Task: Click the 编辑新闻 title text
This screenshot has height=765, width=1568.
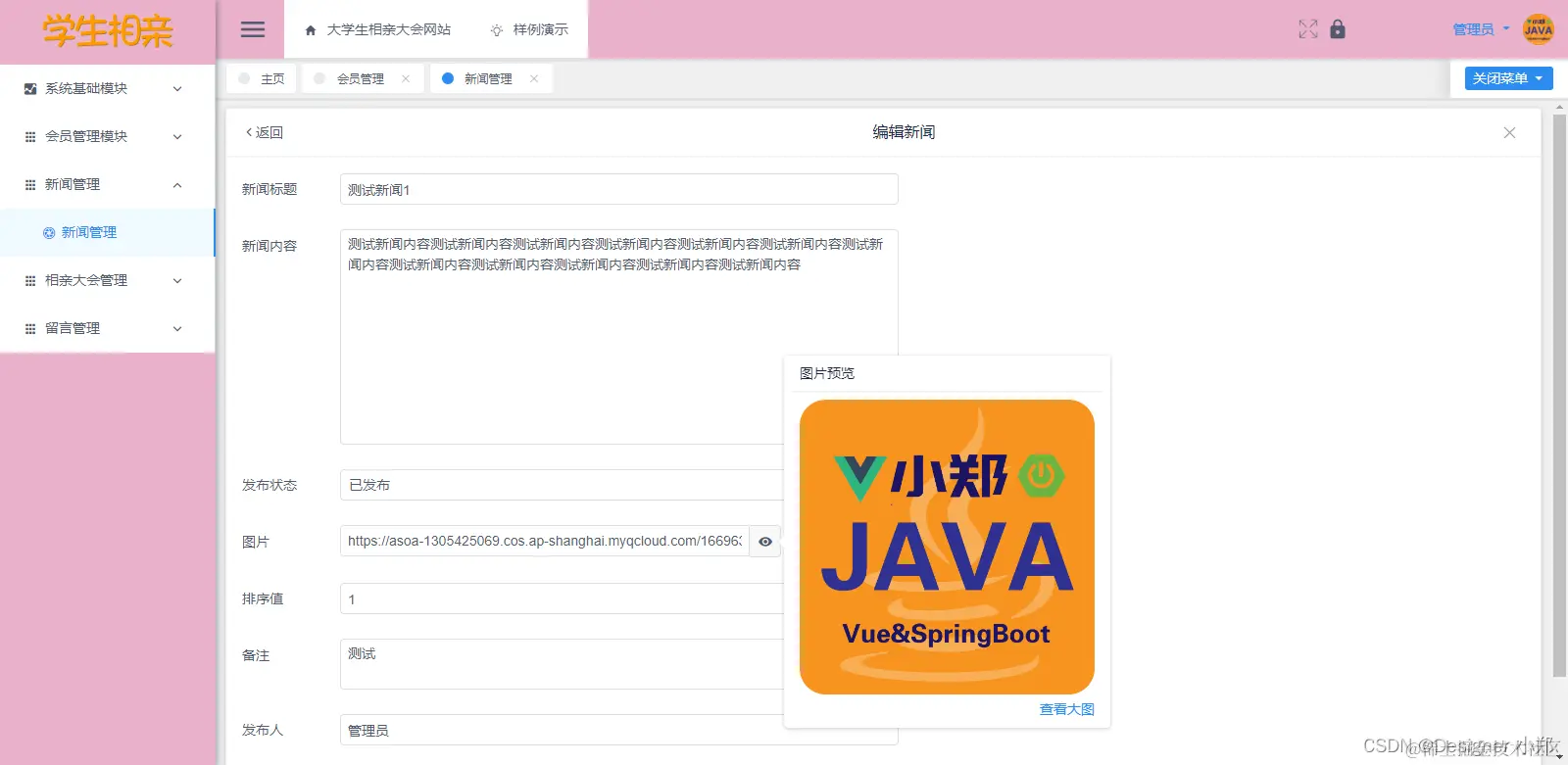Action: click(x=904, y=132)
